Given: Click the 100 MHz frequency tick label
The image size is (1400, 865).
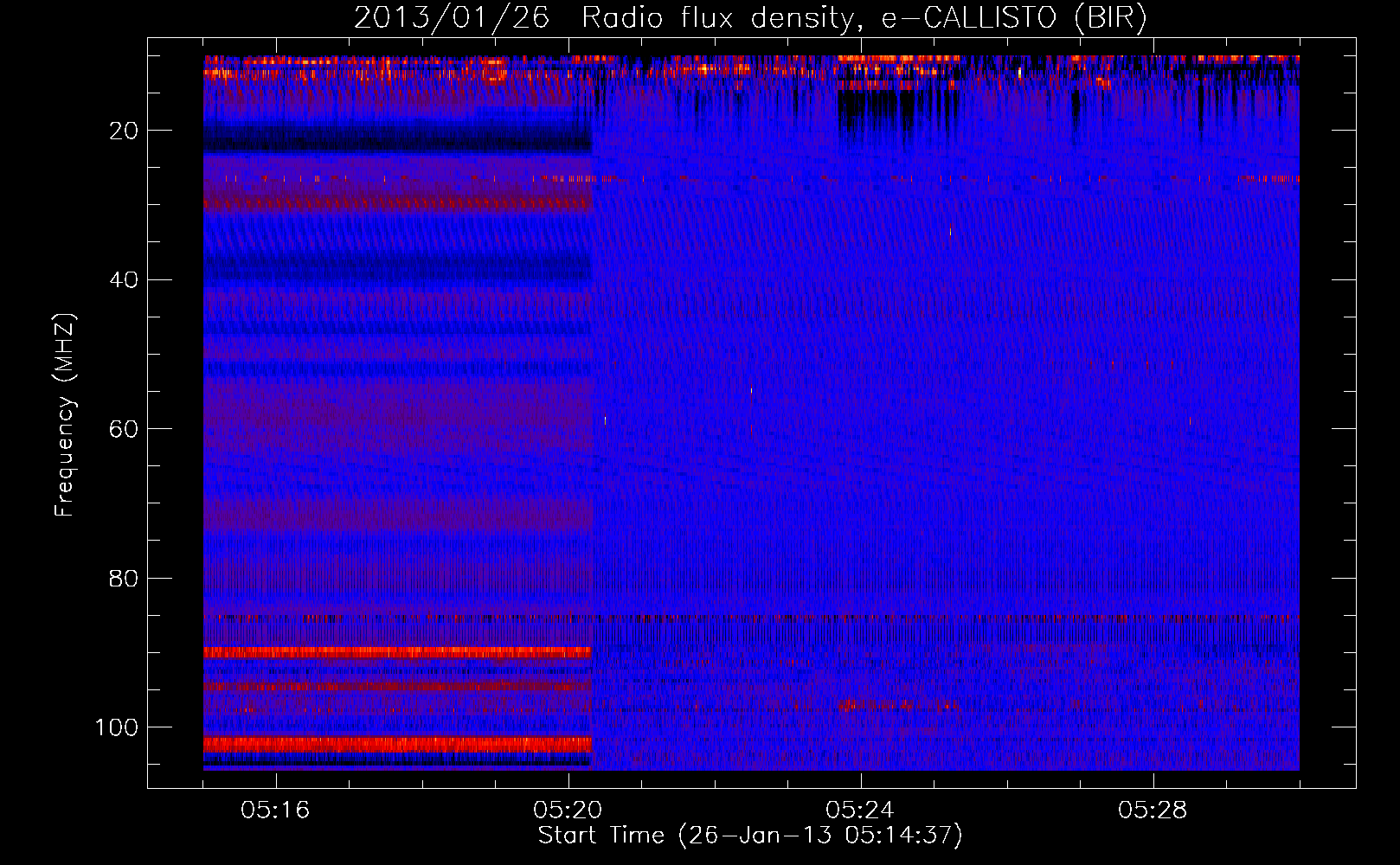Looking at the screenshot, I should 117,727.
